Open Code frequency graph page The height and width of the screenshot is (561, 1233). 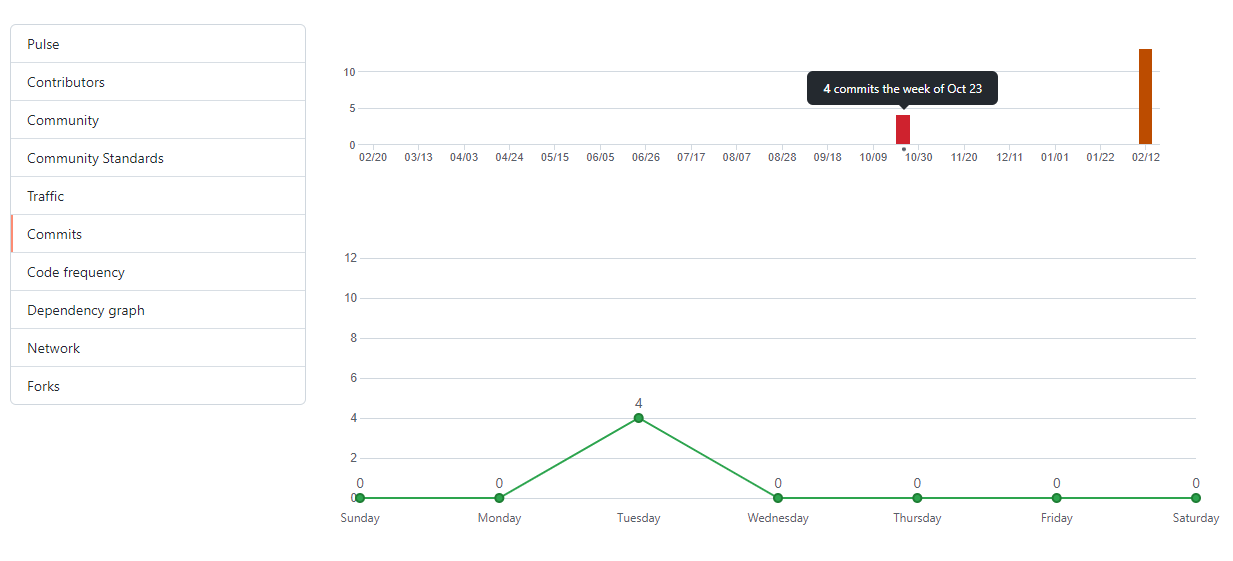[158, 272]
